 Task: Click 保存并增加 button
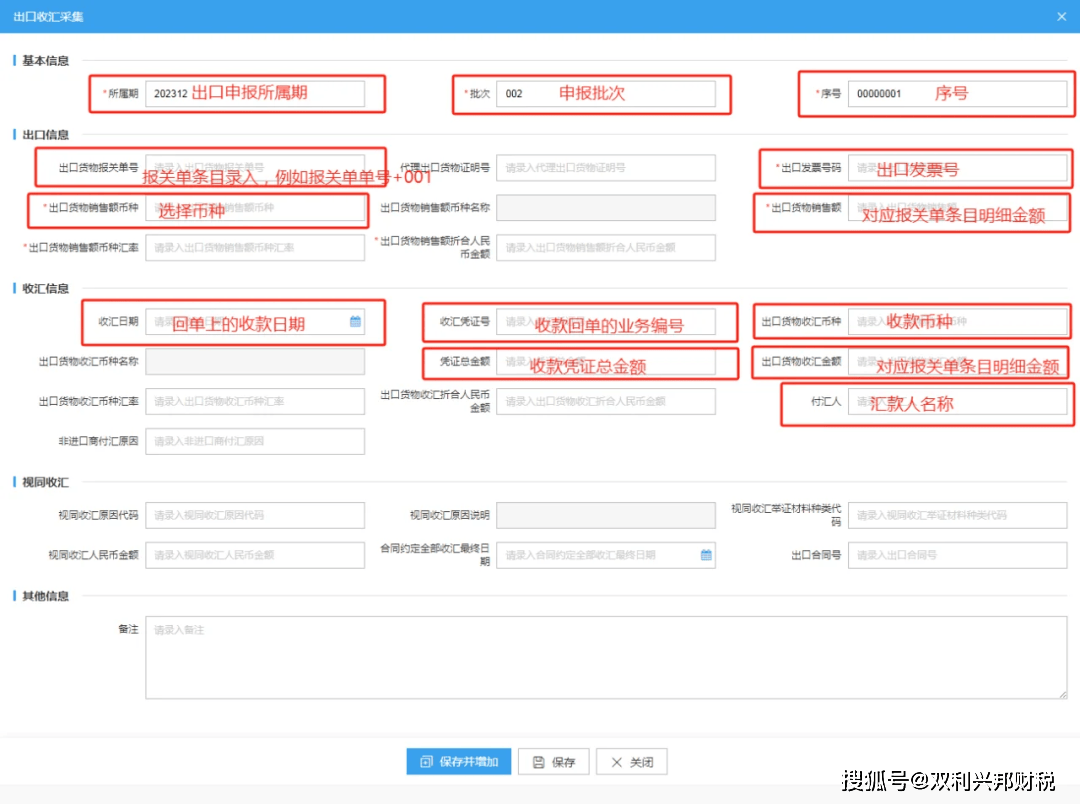pos(459,762)
